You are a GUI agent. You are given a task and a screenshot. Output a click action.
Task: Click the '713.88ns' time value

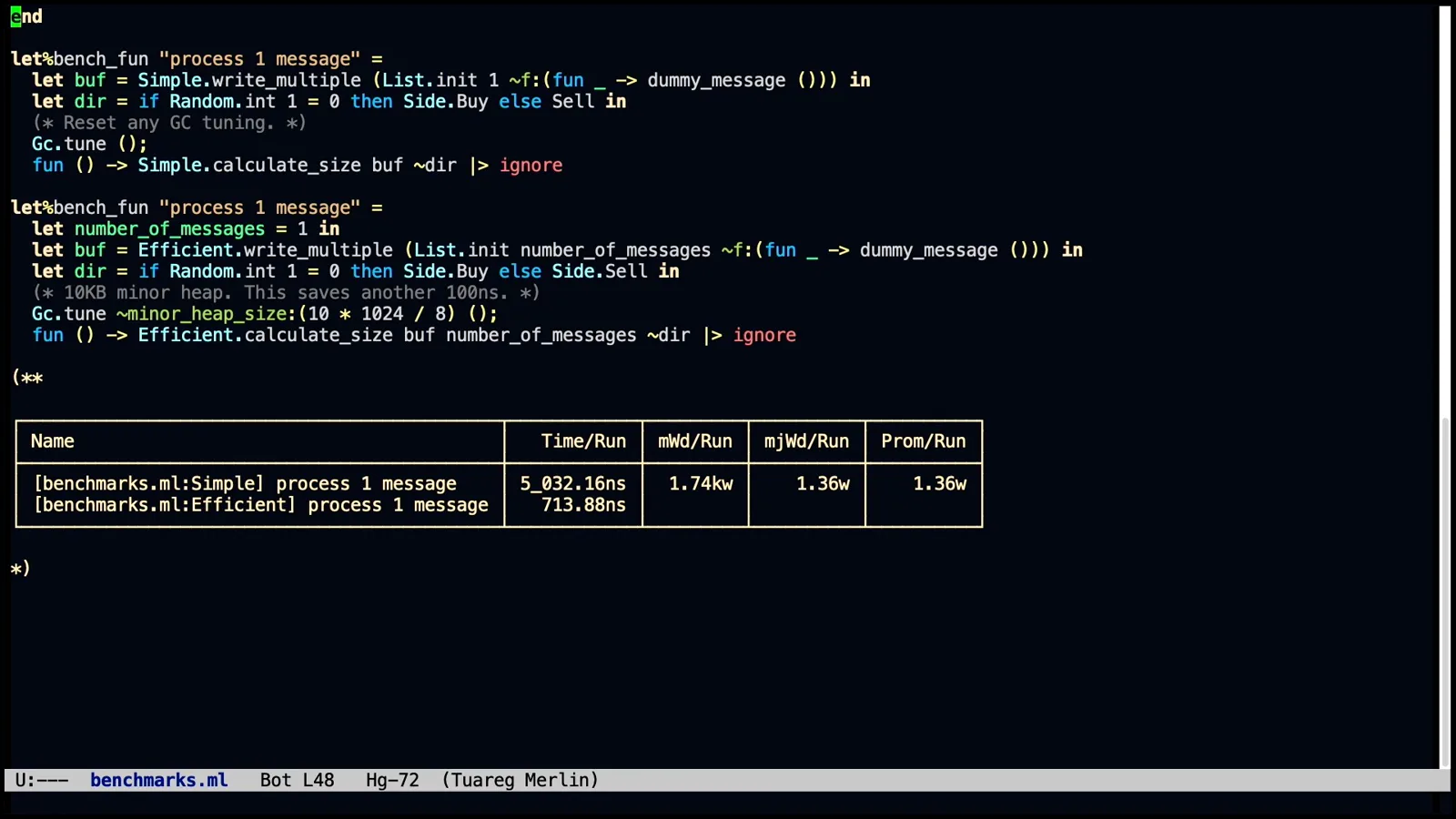pyautogui.click(x=583, y=505)
